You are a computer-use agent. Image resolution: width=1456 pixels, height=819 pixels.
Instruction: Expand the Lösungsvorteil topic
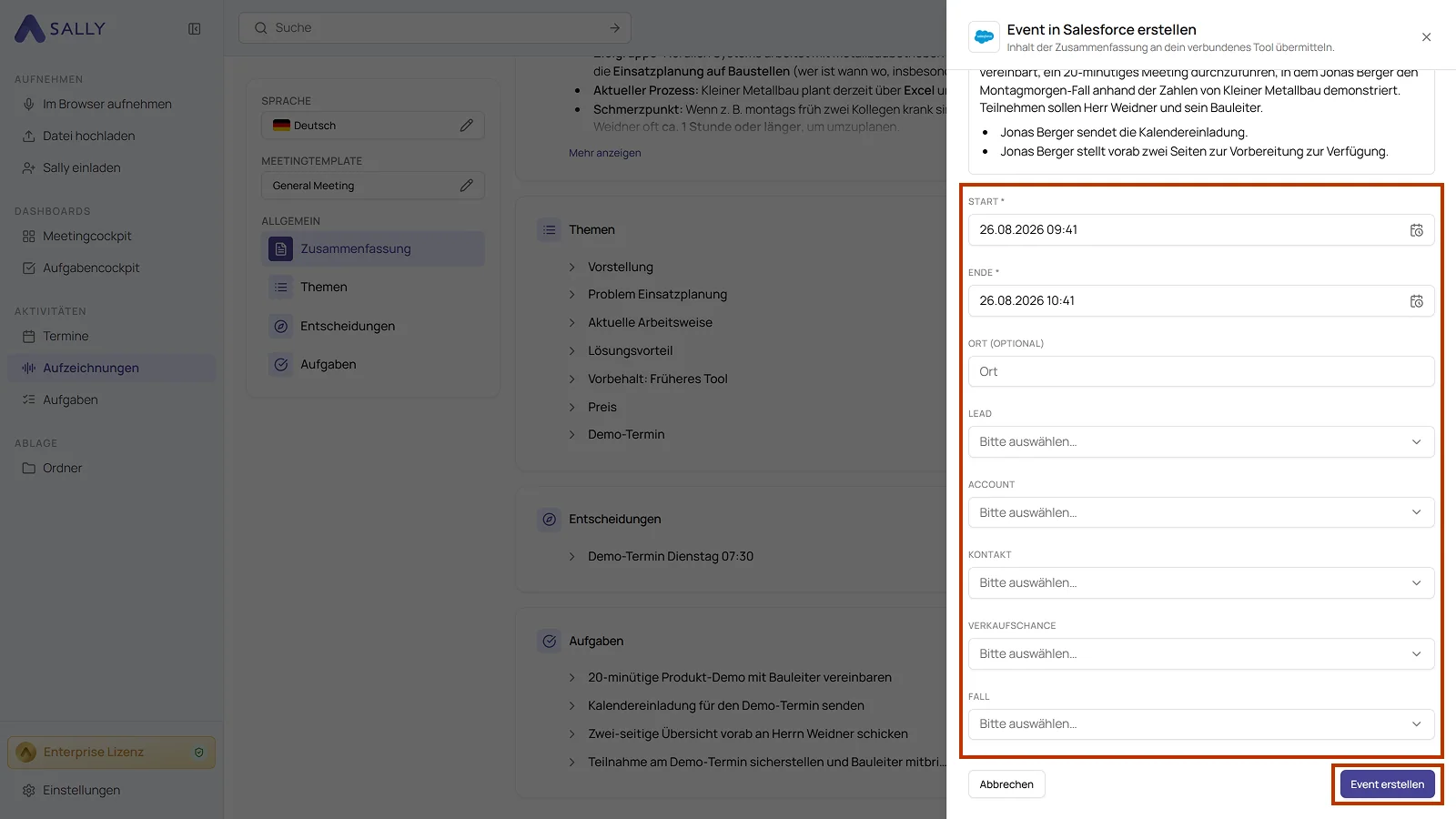tap(571, 351)
